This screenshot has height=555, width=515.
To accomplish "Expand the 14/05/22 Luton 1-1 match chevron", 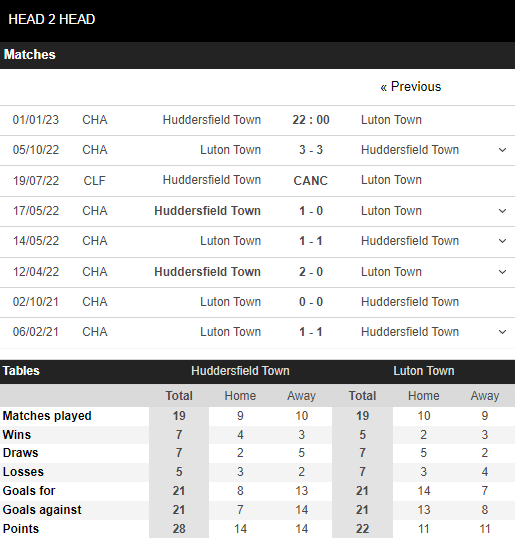I will (x=502, y=241).
